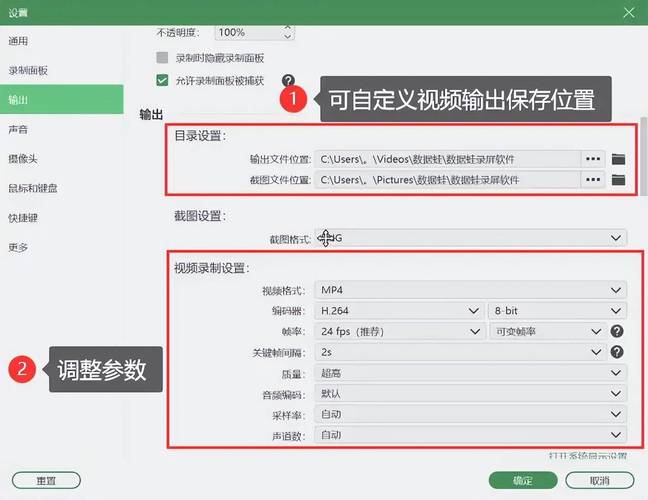Switch to the 通用 settings tab

point(62,40)
